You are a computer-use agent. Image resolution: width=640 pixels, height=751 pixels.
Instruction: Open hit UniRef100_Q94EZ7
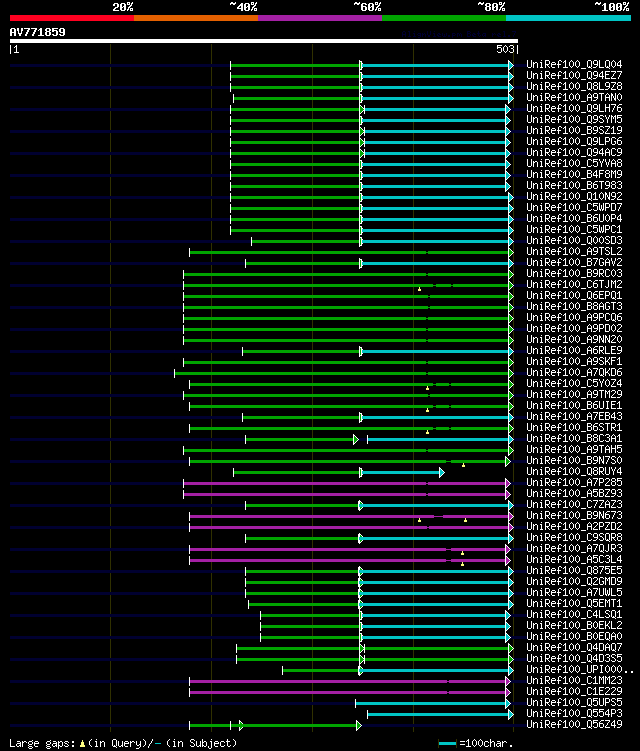574,75
